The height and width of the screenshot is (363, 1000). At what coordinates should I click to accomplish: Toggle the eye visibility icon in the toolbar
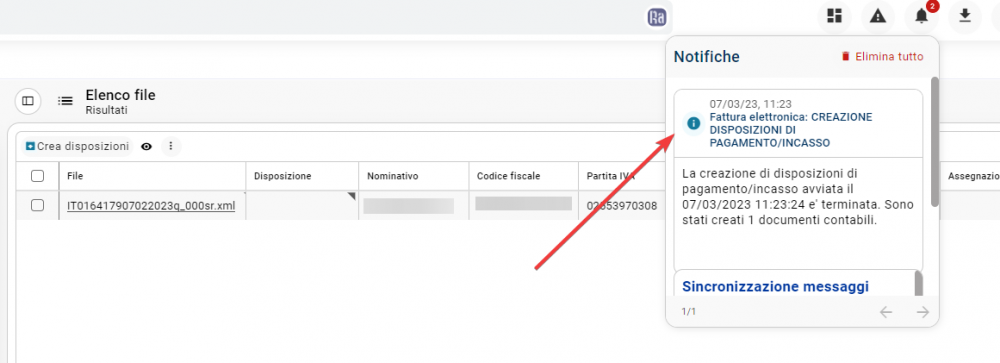147,146
